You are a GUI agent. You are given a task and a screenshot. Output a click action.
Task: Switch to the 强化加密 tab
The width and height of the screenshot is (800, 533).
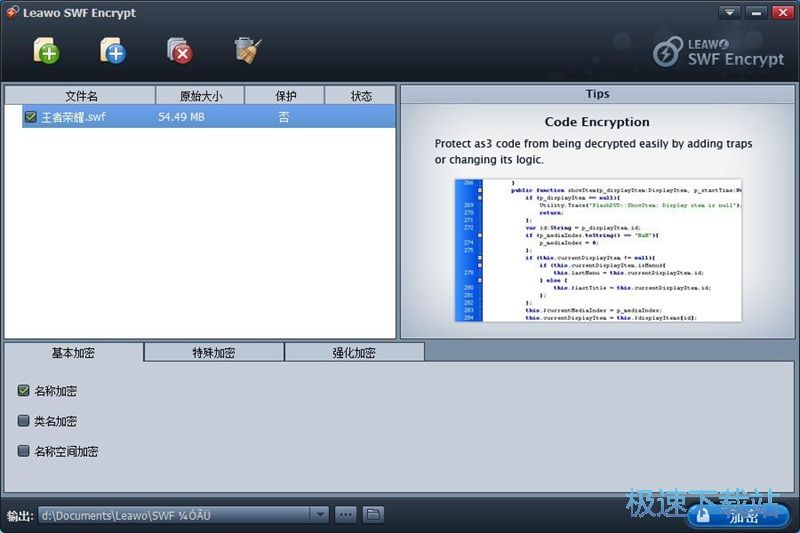[354, 352]
